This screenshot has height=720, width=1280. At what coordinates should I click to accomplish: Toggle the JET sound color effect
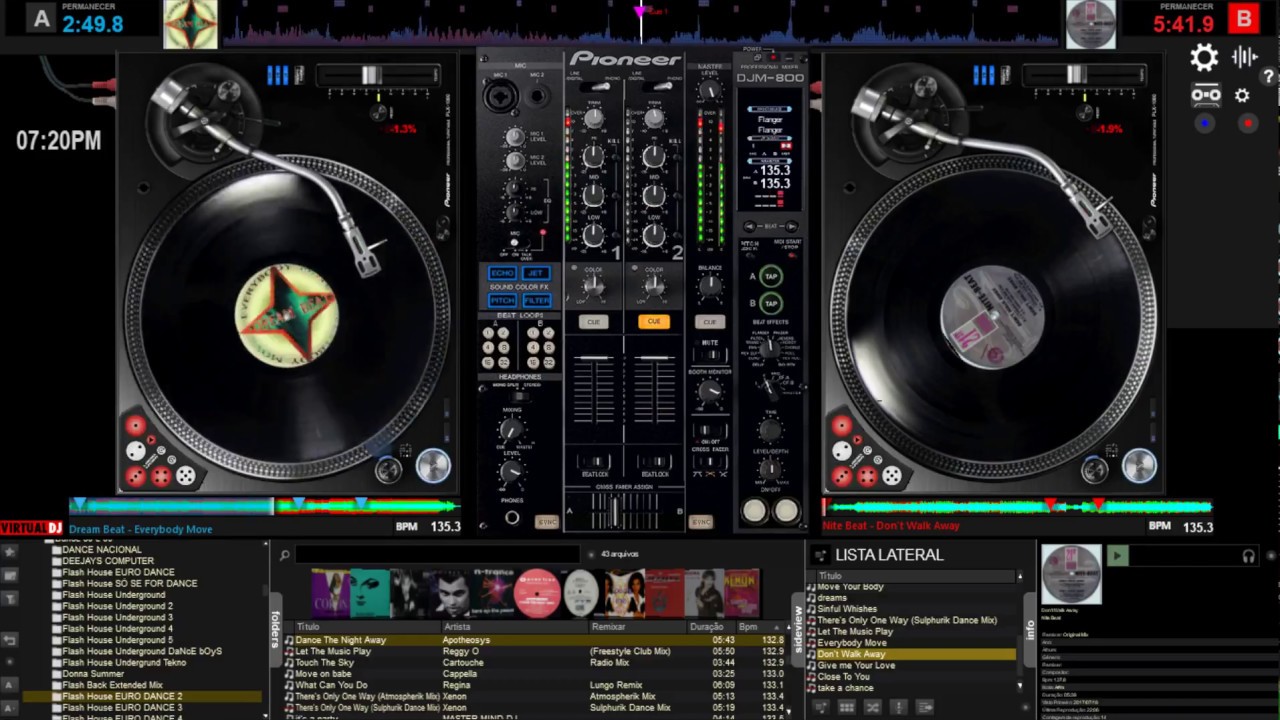[536, 273]
